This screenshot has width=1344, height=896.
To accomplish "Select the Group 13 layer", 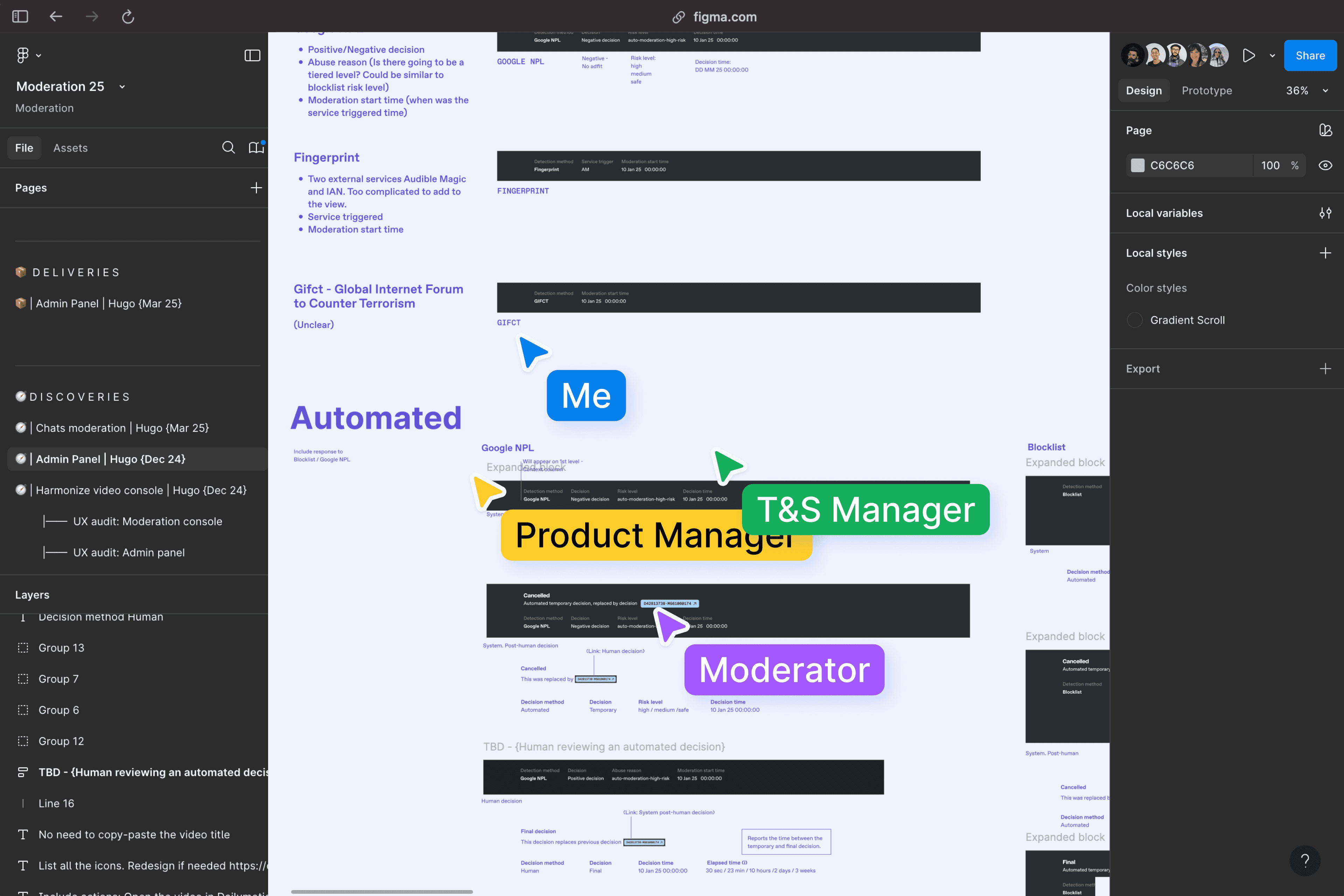I will [61, 648].
